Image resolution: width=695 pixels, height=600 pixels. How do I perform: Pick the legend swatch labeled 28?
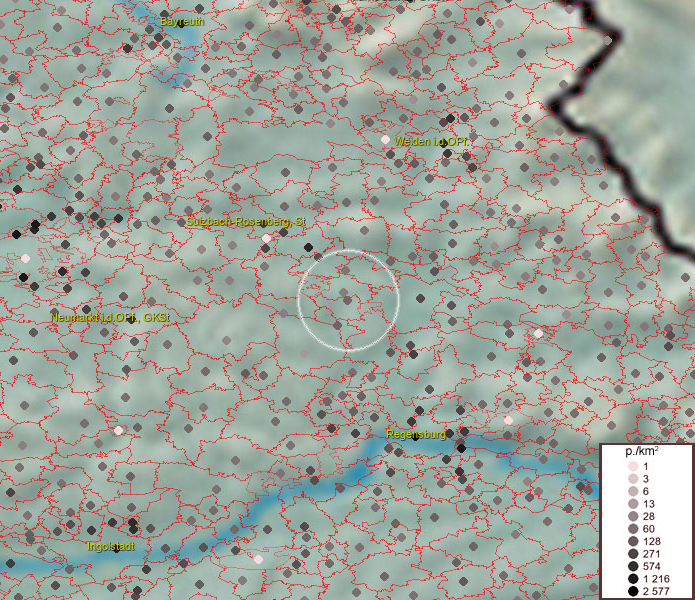pyautogui.click(x=633, y=517)
